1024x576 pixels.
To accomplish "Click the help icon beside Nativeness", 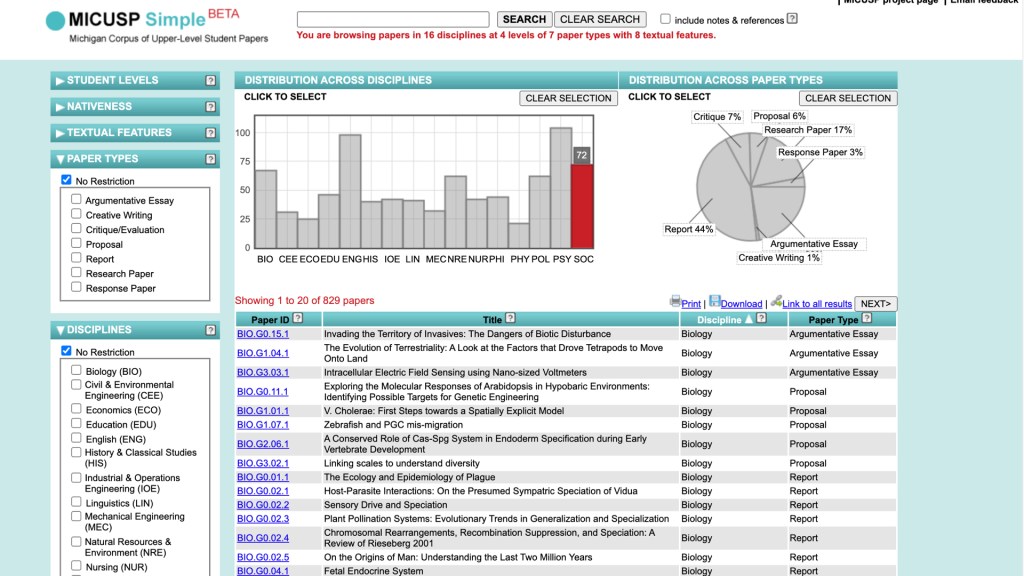I will click(x=210, y=107).
